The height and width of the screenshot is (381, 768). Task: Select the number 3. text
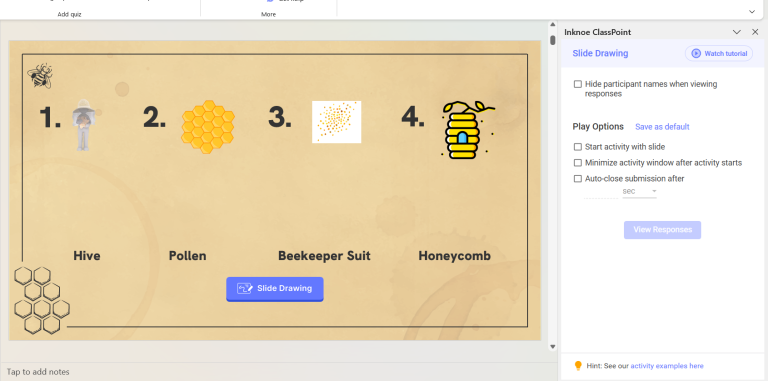[x=280, y=118]
